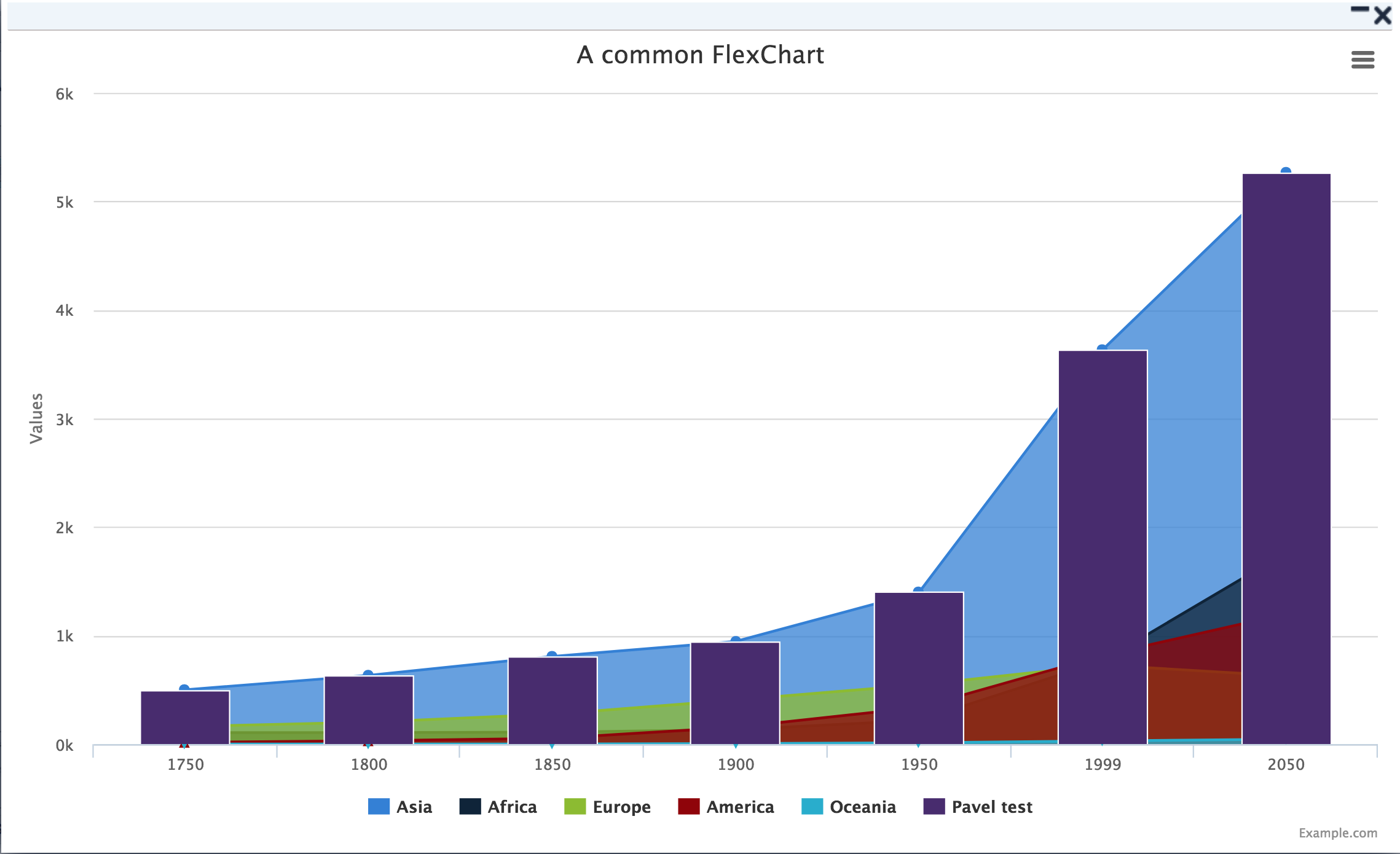Viewport: 1400px width, 854px height.
Task: Hide the Africa series via legend
Action: (x=512, y=807)
